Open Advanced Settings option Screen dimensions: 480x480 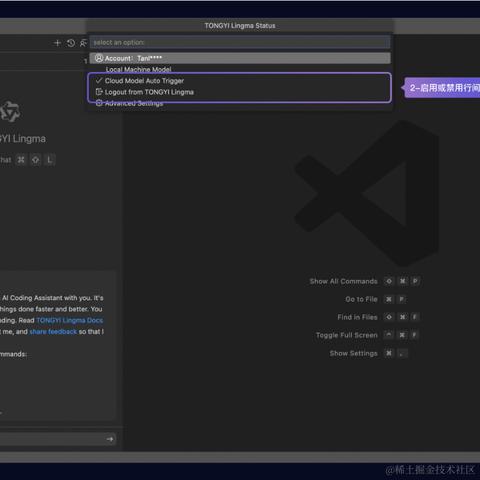coord(240,103)
